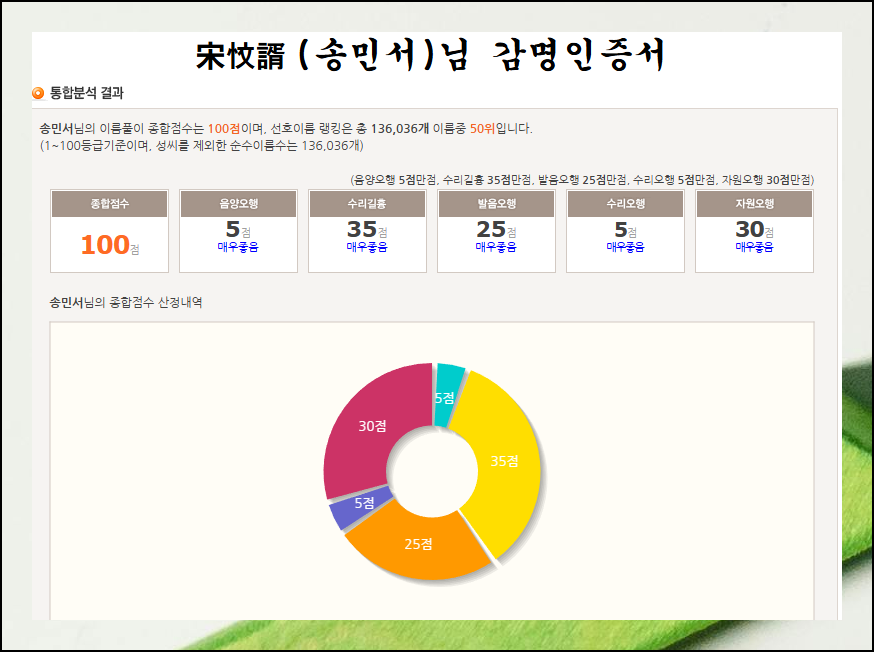Click 매우좋음 link under 수리오행
Image resolution: width=874 pixels, height=652 pixels.
[x=625, y=247]
